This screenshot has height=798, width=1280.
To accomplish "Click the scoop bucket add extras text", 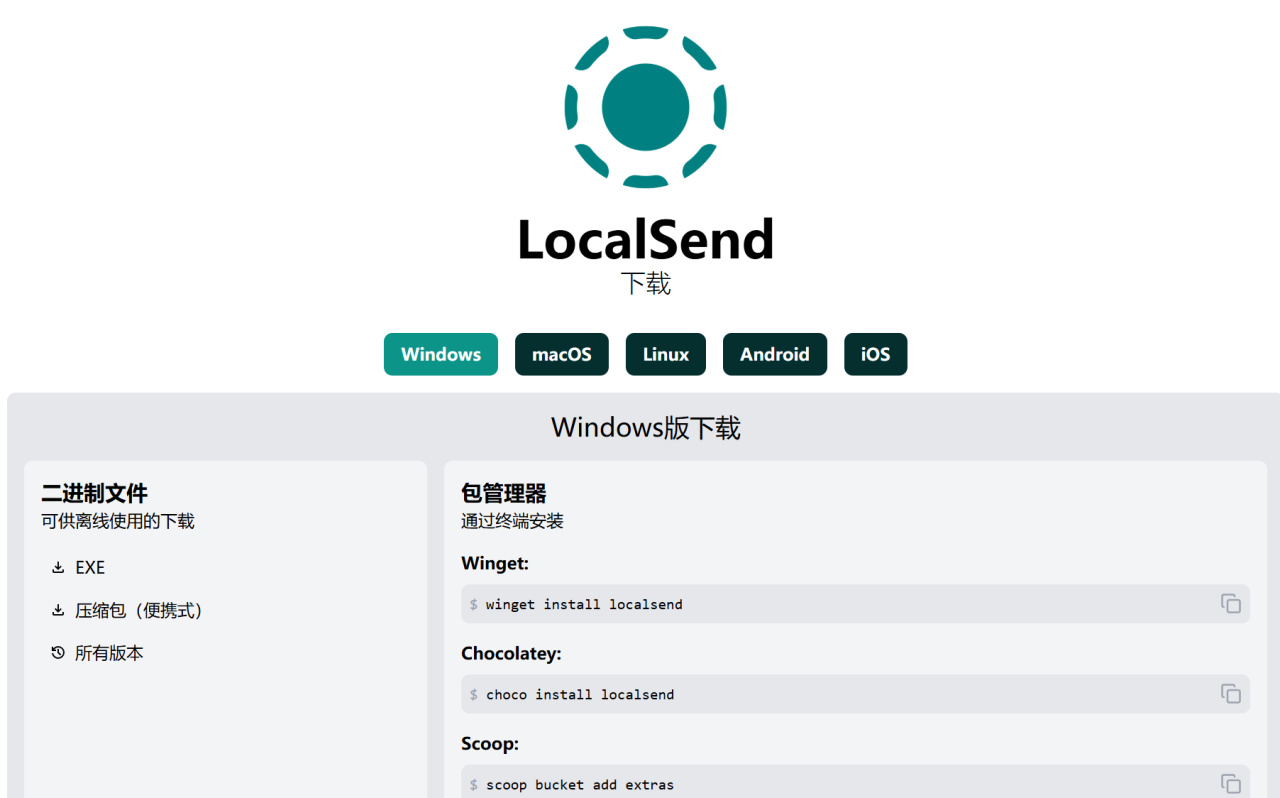I will pos(580,785).
